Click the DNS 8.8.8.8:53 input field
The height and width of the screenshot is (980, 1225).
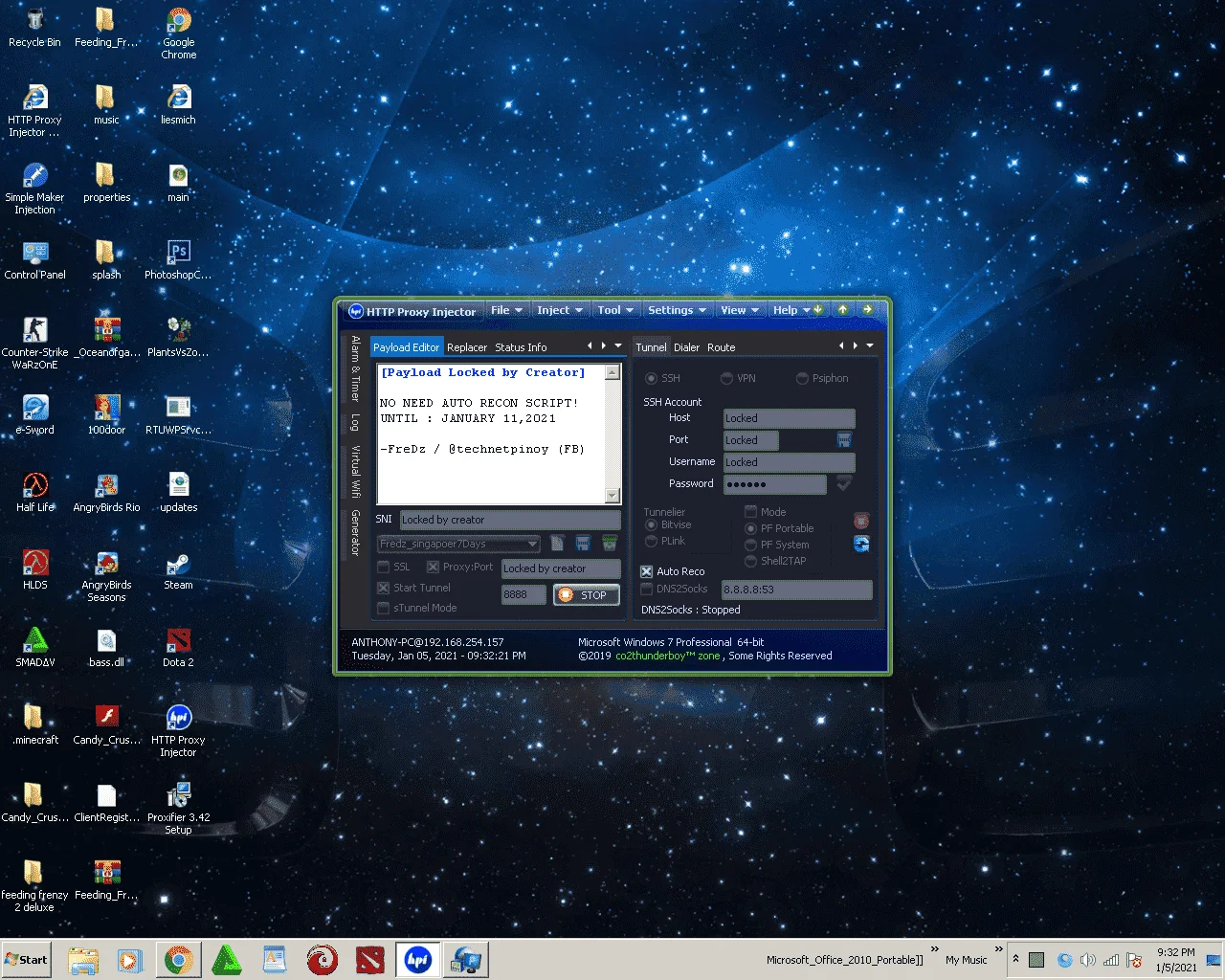coord(797,590)
